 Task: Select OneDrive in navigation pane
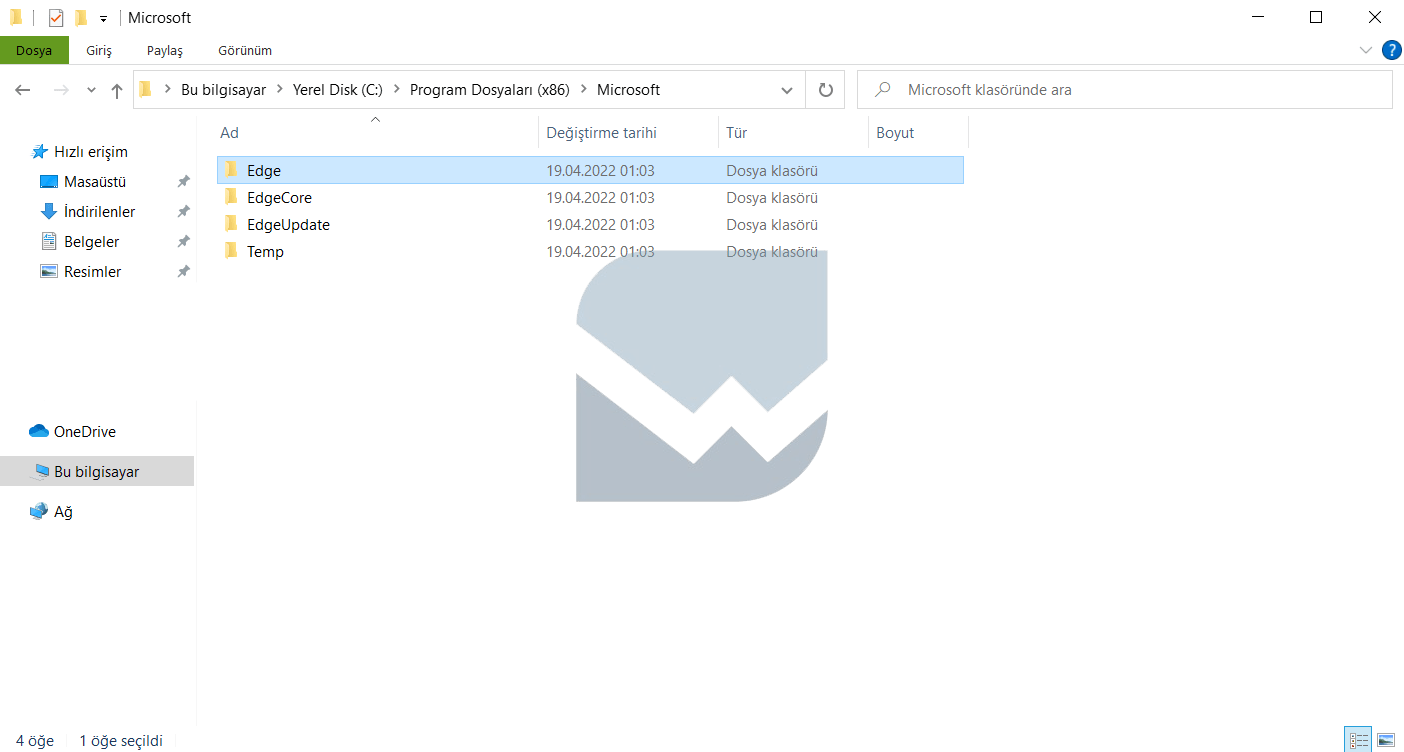tap(84, 432)
